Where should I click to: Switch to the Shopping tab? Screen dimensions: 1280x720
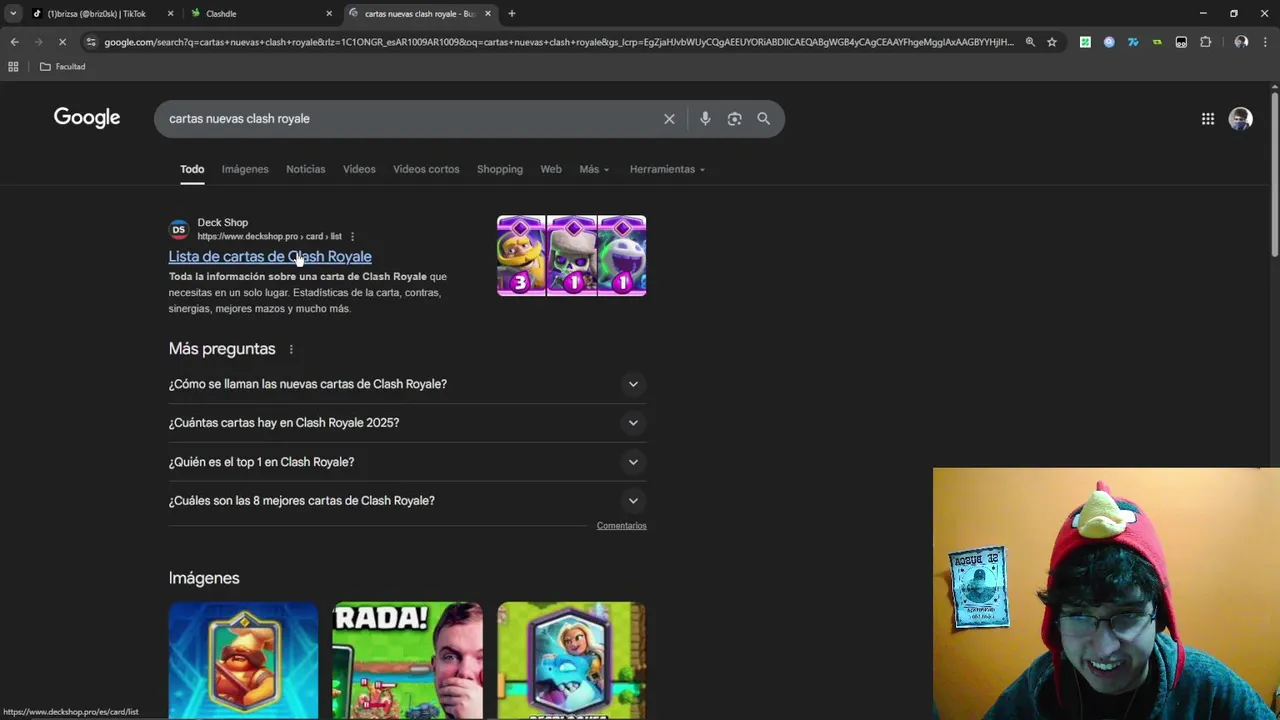tap(500, 169)
